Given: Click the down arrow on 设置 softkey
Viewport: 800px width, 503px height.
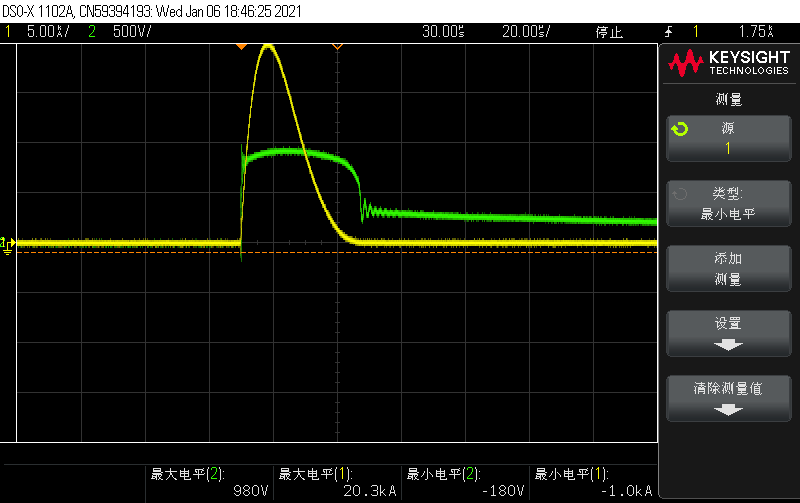Looking at the screenshot, I should point(727,344).
